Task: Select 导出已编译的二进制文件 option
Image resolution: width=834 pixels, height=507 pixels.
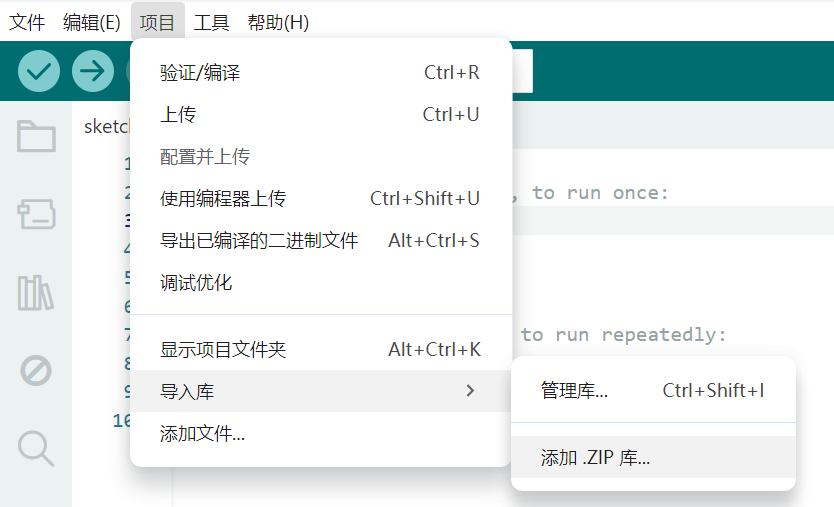Action: (259, 241)
